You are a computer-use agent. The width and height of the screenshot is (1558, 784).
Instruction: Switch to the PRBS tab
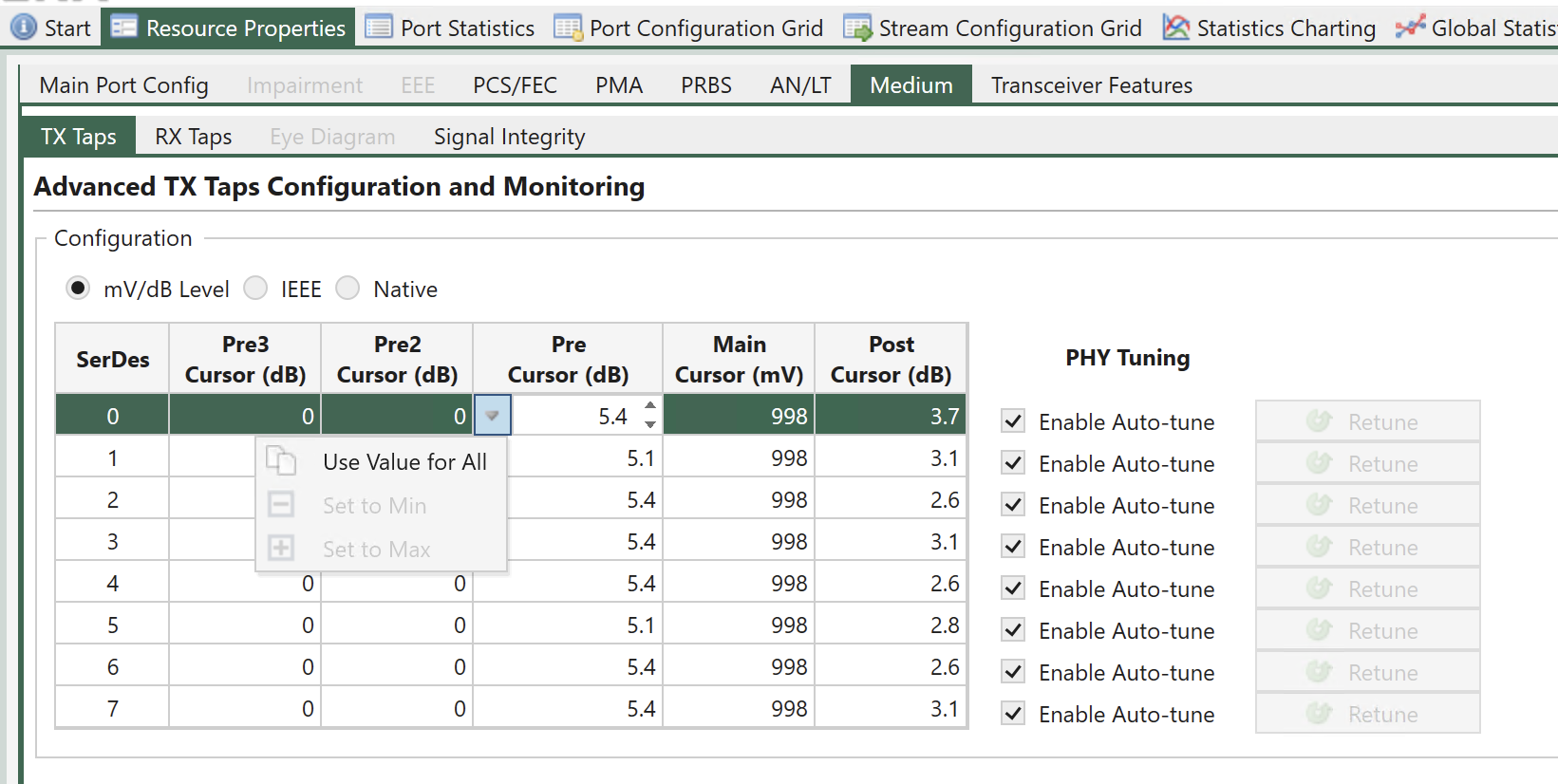coord(706,85)
